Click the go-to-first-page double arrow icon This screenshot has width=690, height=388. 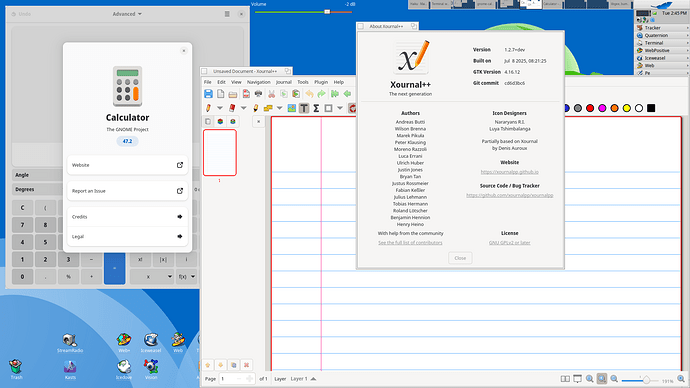pyautogui.click(x=335, y=94)
